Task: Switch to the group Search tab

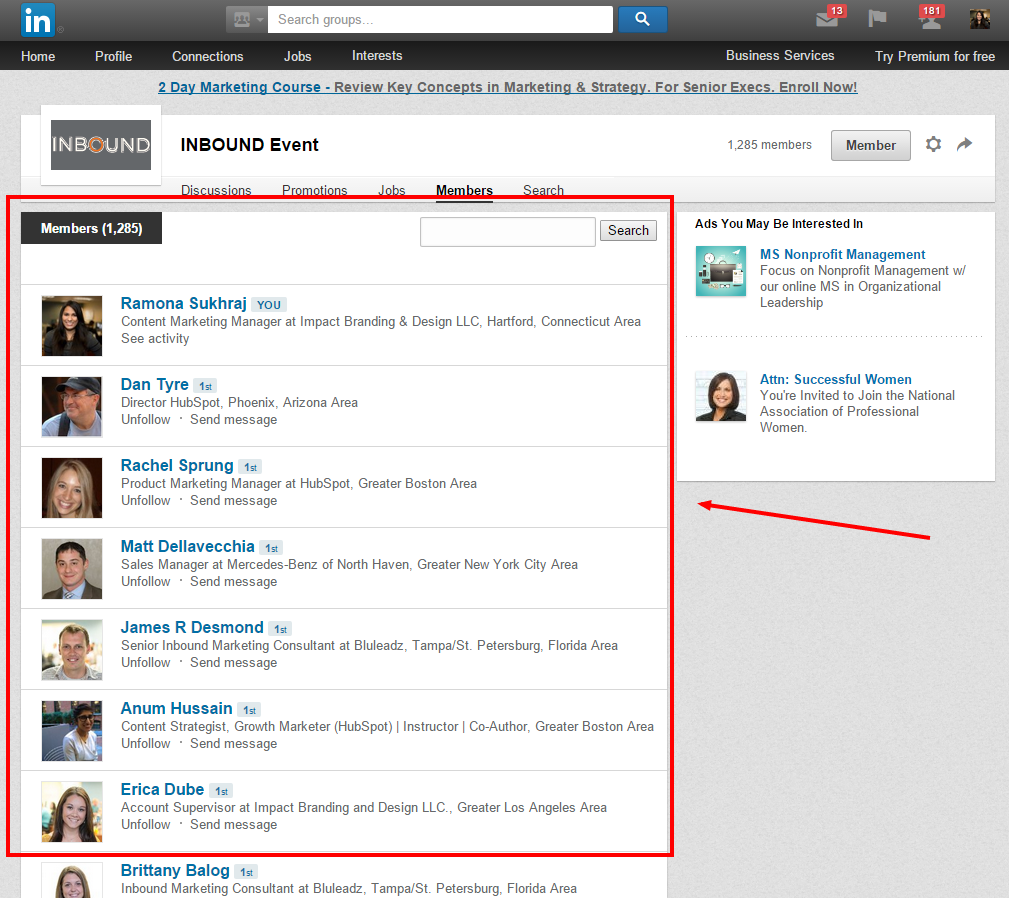Action: (543, 190)
